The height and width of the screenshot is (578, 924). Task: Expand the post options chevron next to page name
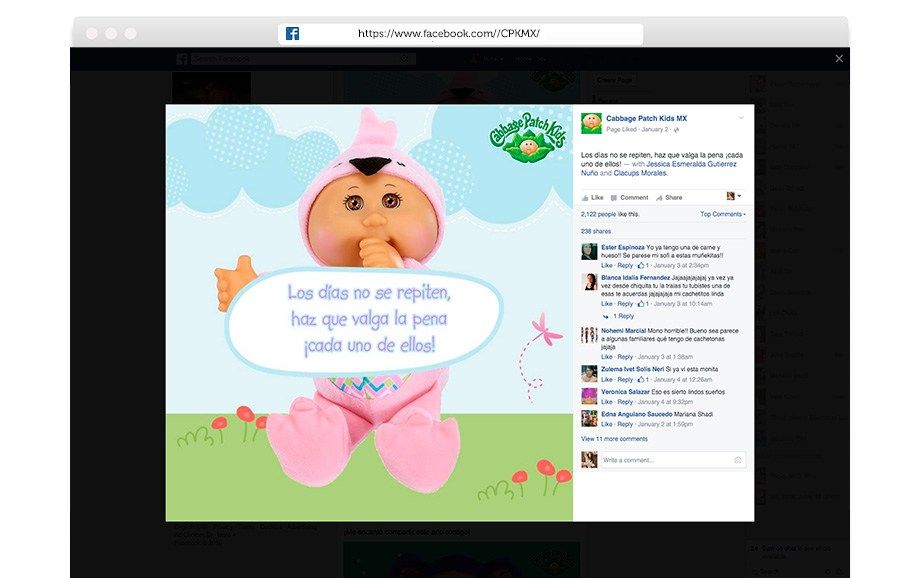[741, 118]
